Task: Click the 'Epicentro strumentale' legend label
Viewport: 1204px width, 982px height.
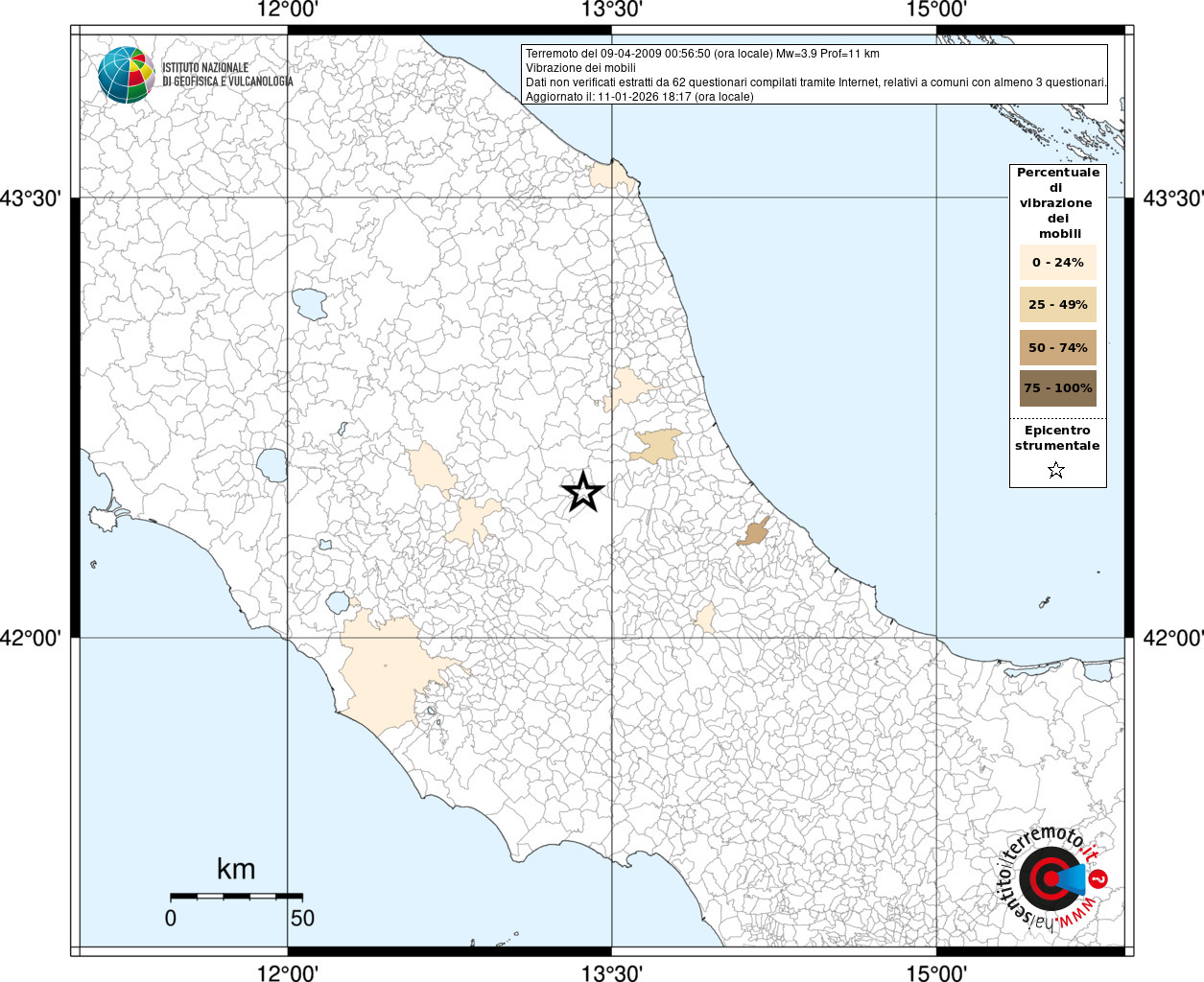Action: coord(1057,438)
